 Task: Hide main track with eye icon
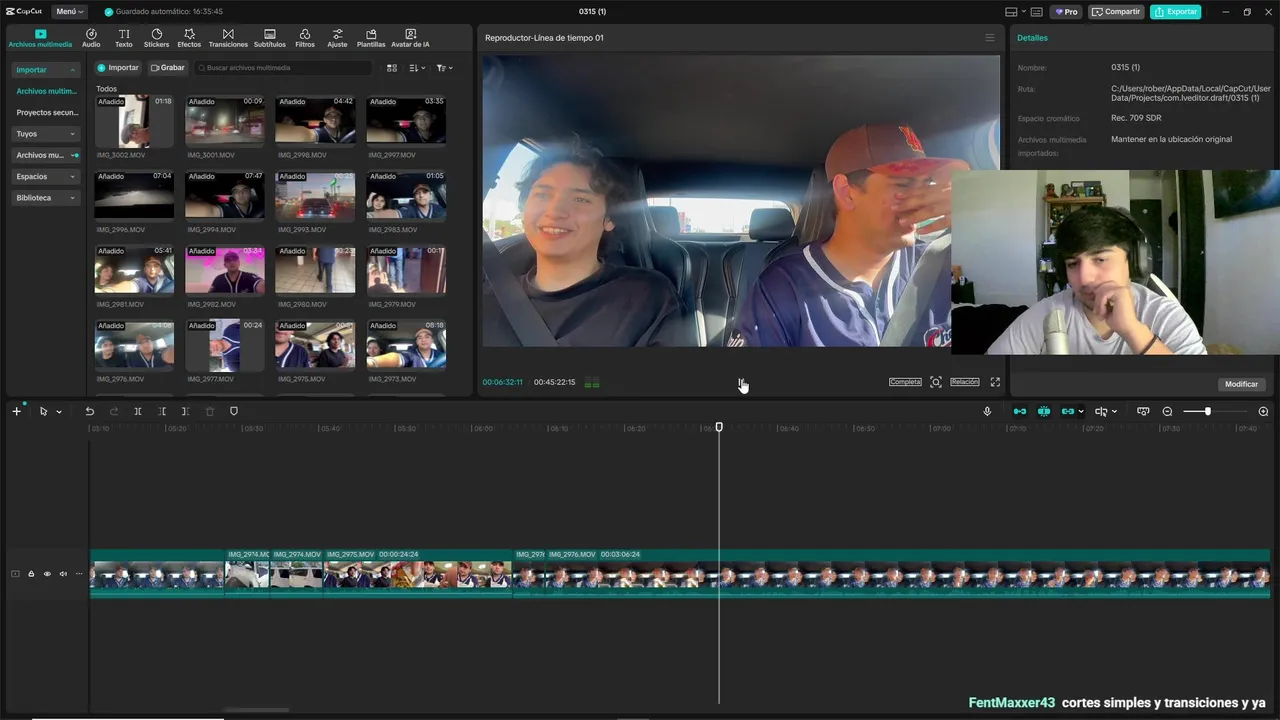pos(47,574)
